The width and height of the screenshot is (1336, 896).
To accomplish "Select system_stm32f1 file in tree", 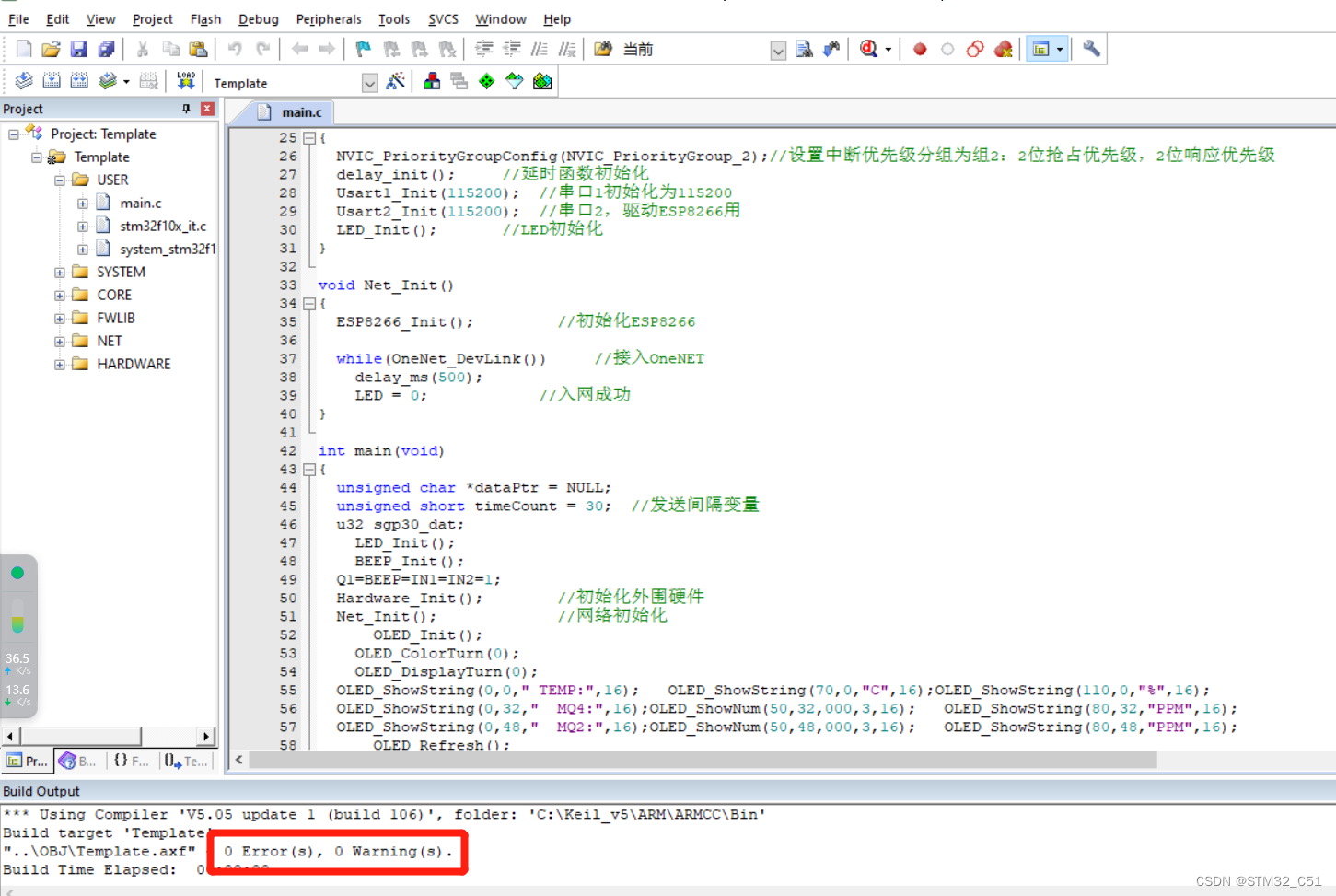I will click(x=168, y=250).
